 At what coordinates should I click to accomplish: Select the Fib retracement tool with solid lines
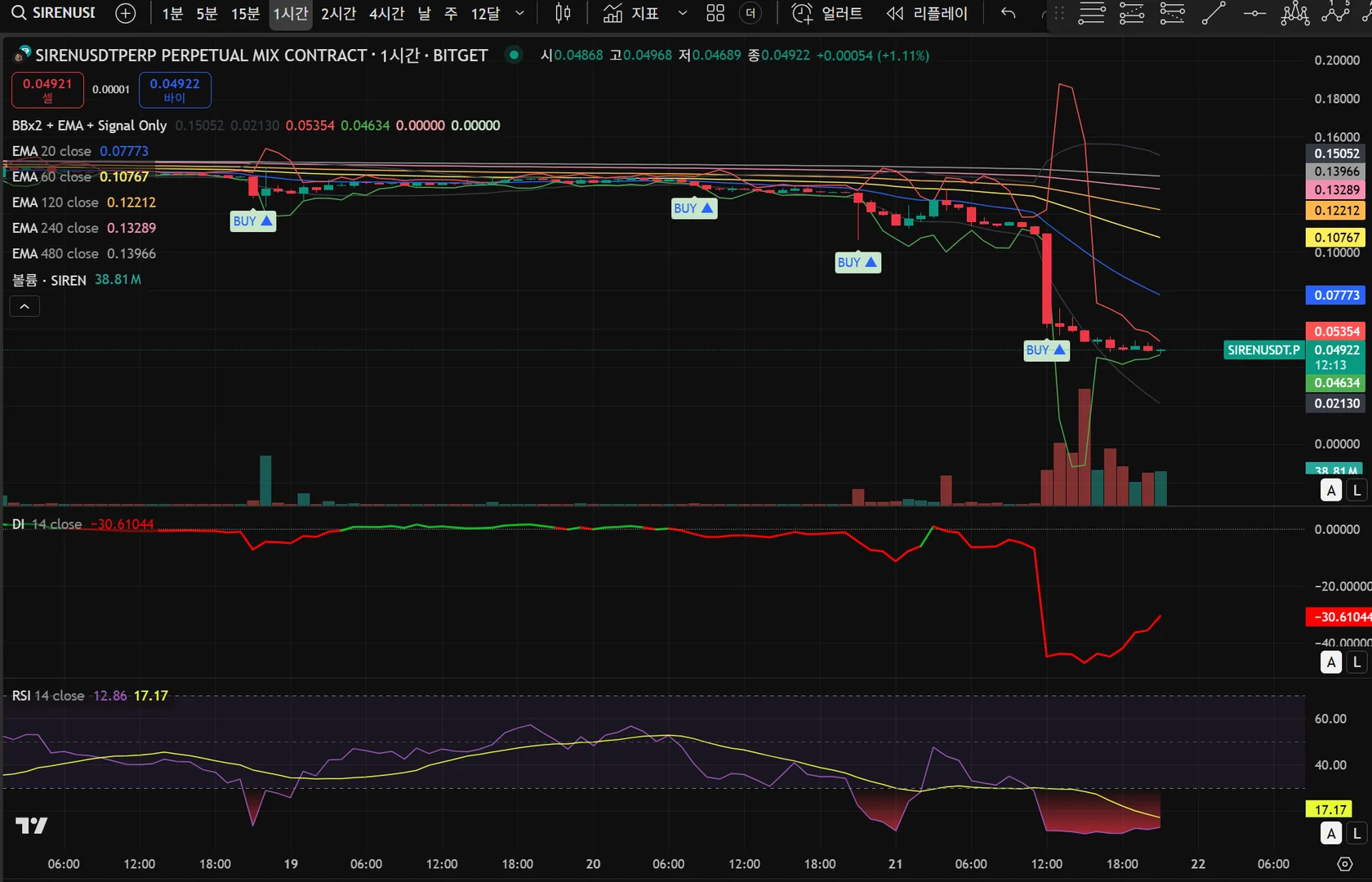click(1092, 13)
